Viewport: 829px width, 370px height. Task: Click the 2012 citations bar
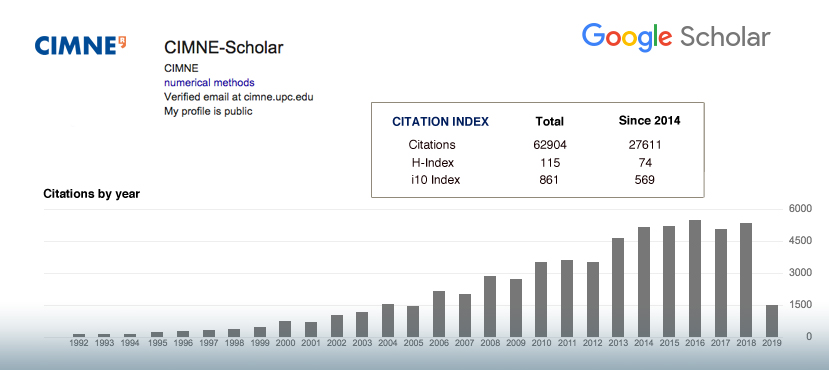(592, 300)
